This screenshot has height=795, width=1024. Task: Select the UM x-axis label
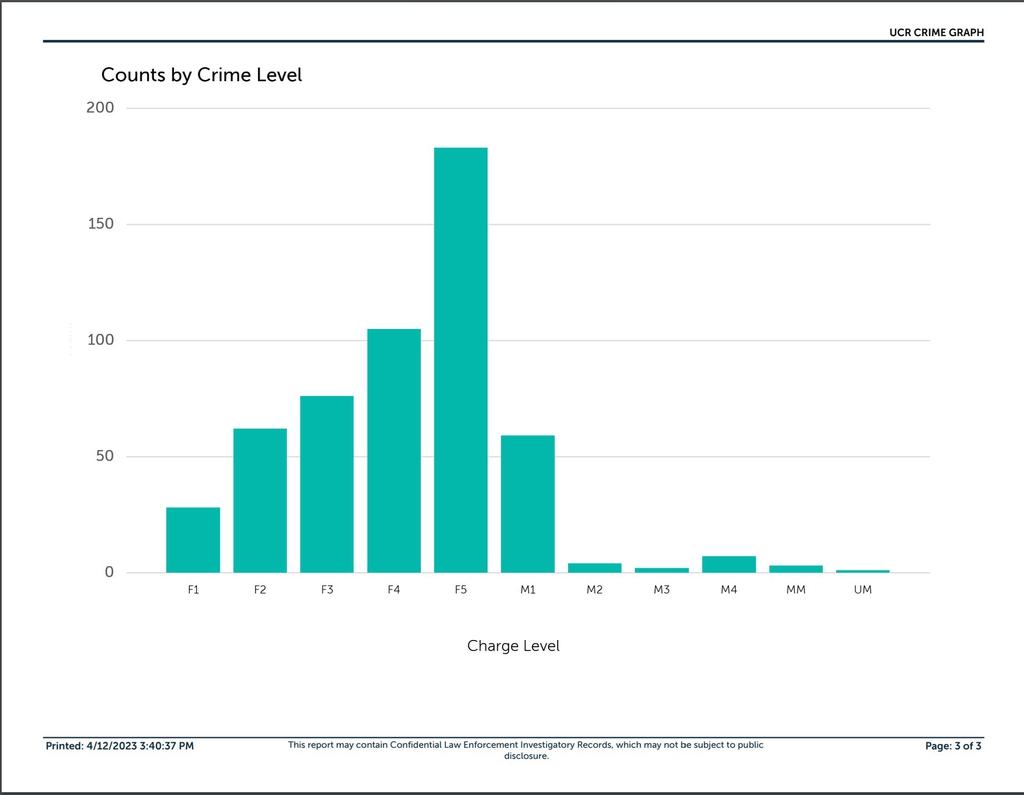[863, 590]
